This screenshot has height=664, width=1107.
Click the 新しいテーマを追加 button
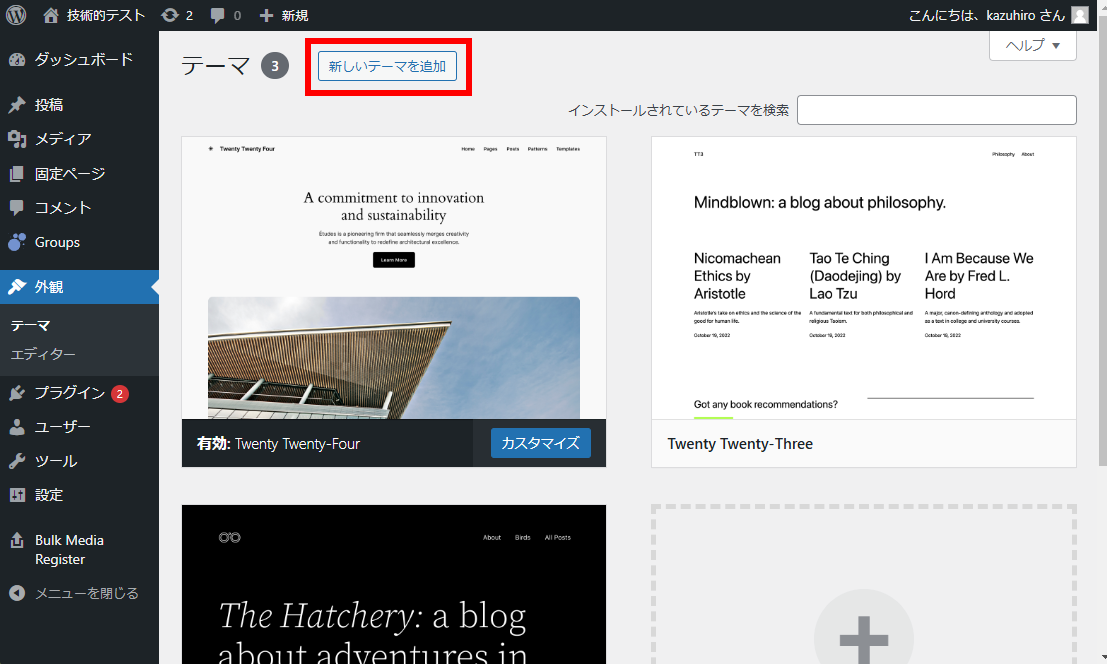(387, 66)
